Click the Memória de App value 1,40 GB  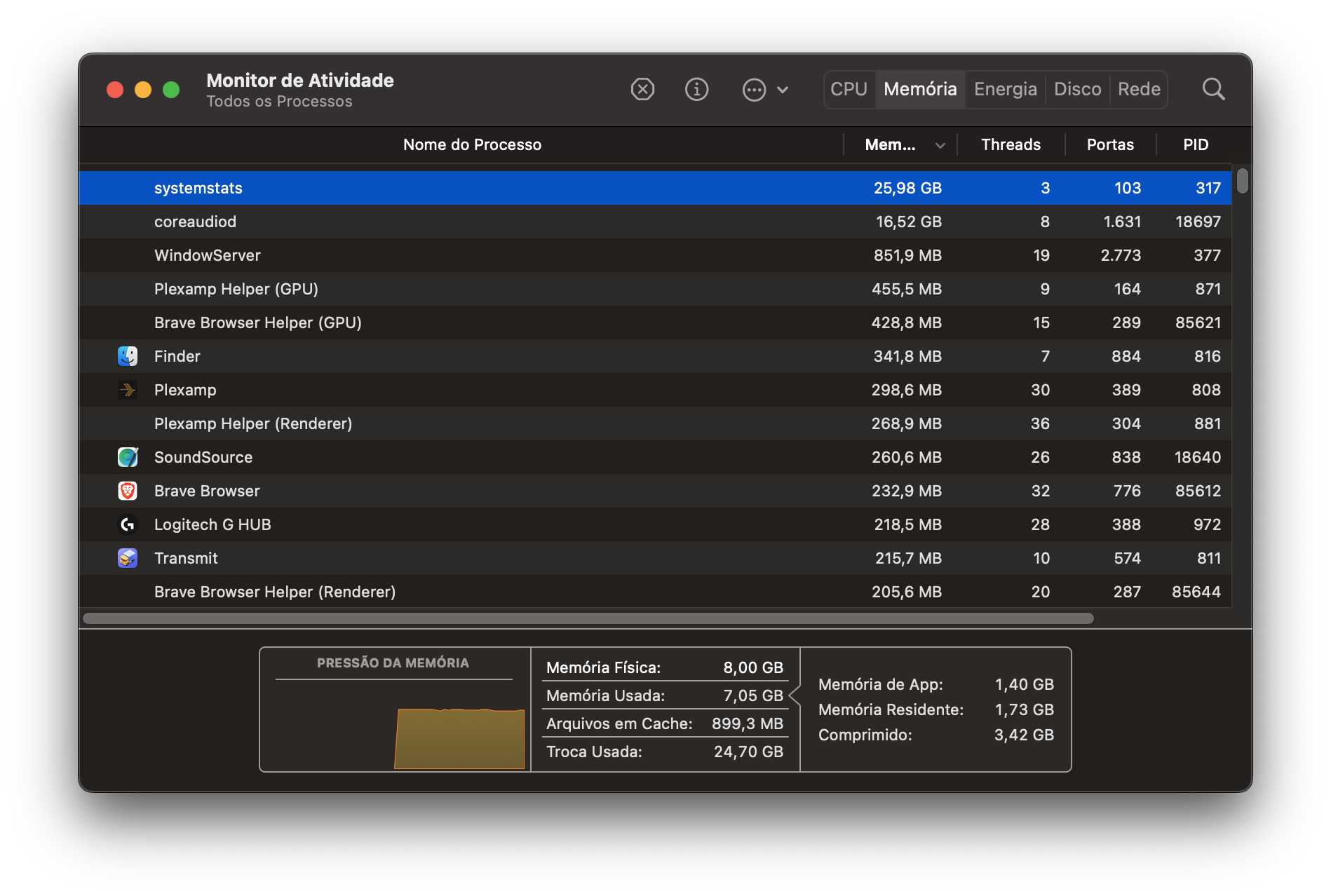(x=1024, y=684)
